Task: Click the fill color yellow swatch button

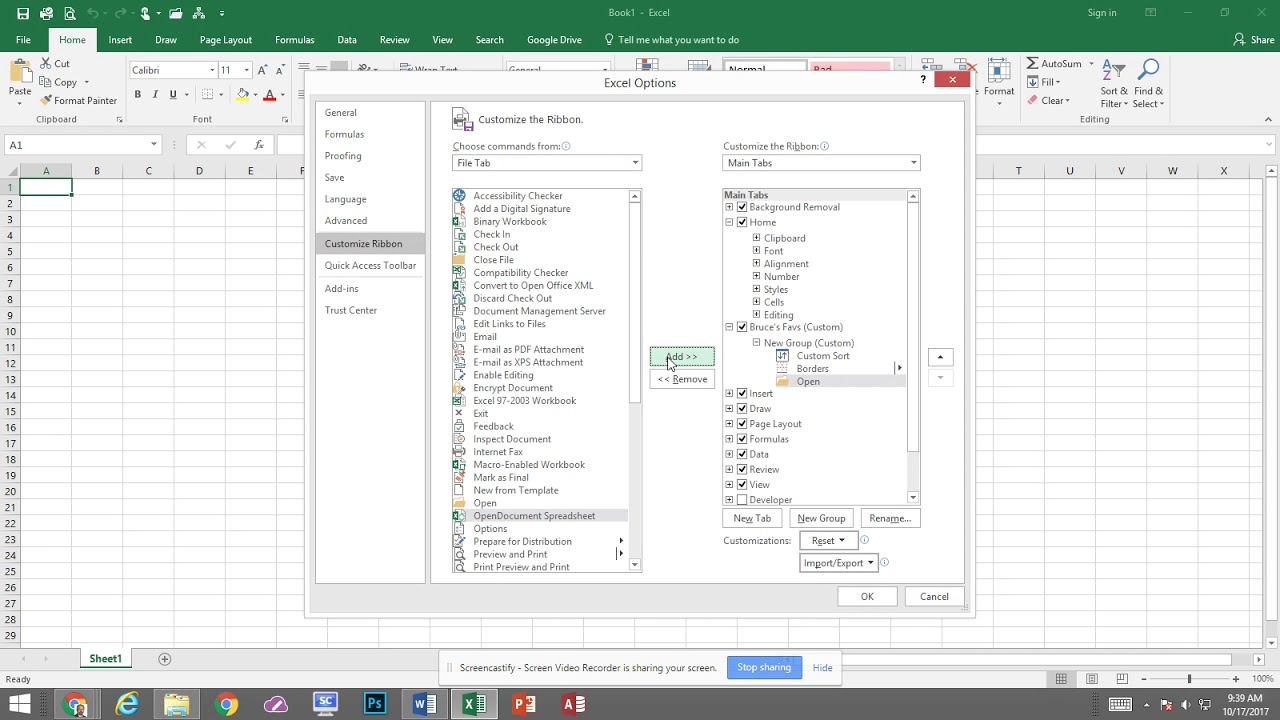Action: (x=243, y=95)
